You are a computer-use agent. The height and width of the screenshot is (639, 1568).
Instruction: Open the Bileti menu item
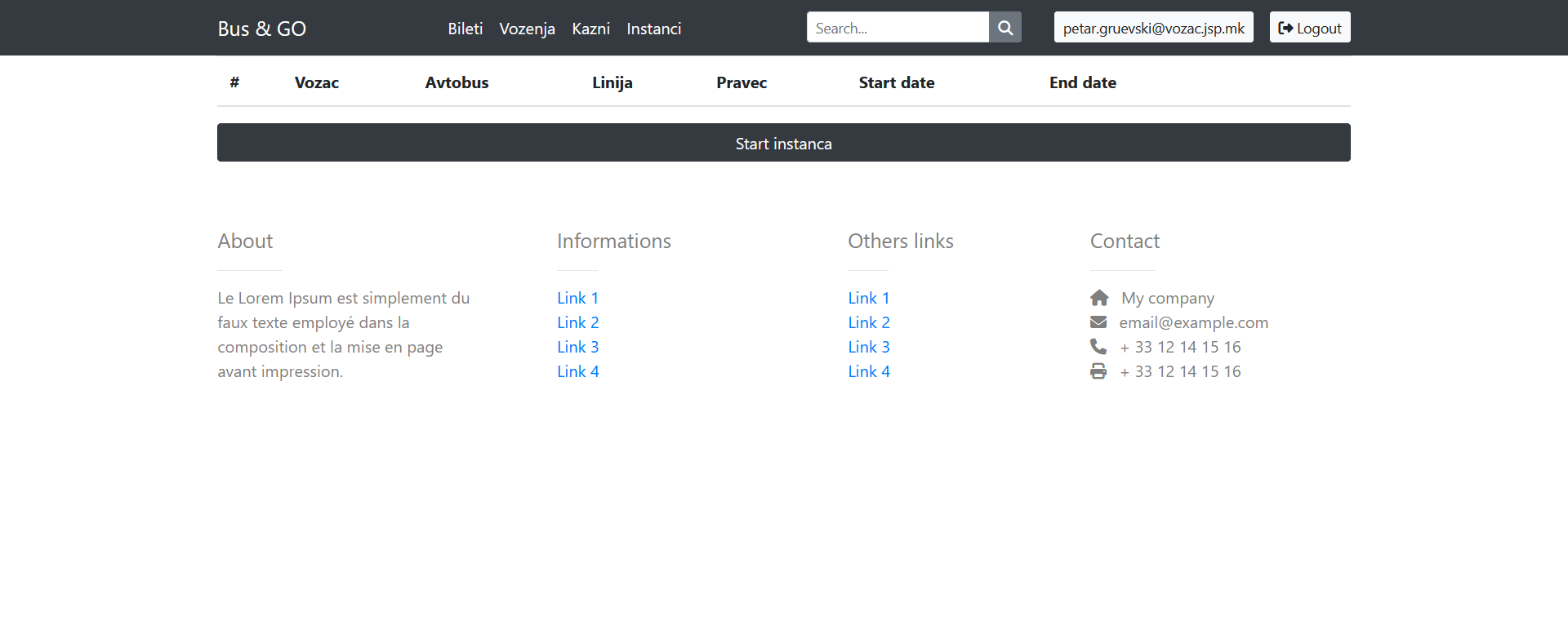point(465,29)
